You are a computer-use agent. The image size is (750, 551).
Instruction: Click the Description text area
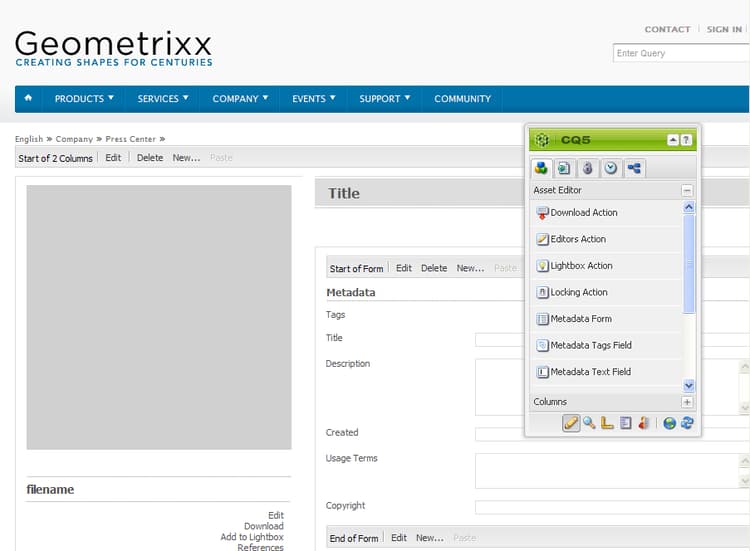(612, 387)
